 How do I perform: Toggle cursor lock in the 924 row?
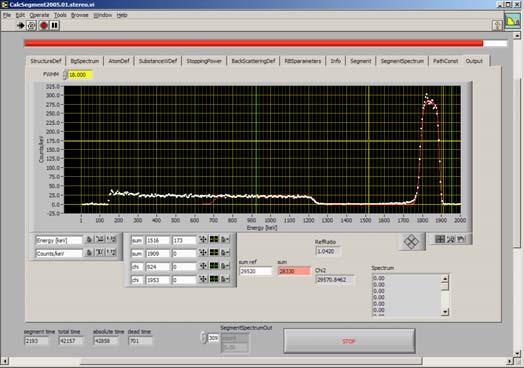click(x=225, y=266)
